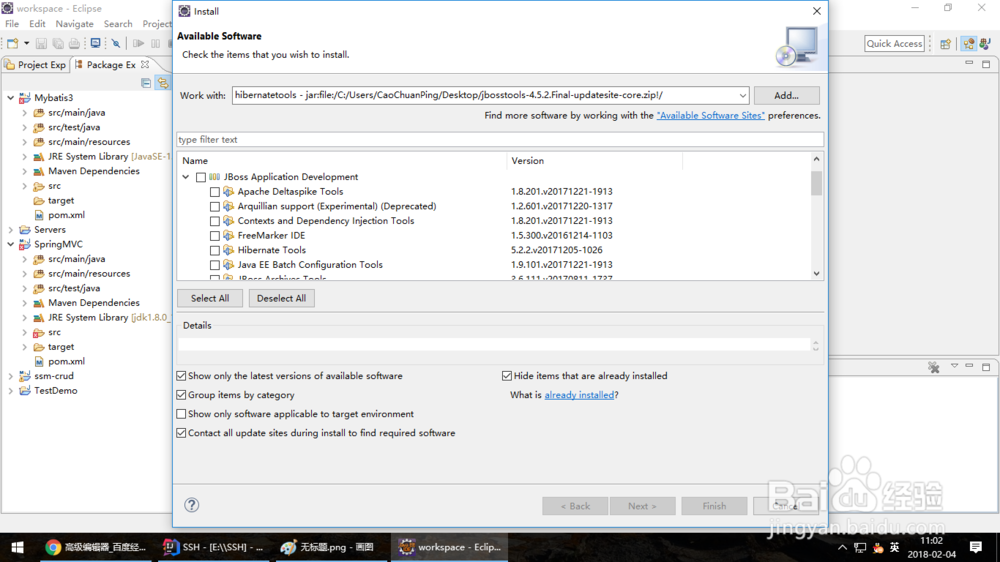Enable Show only software applicable to target

pos(181,414)
